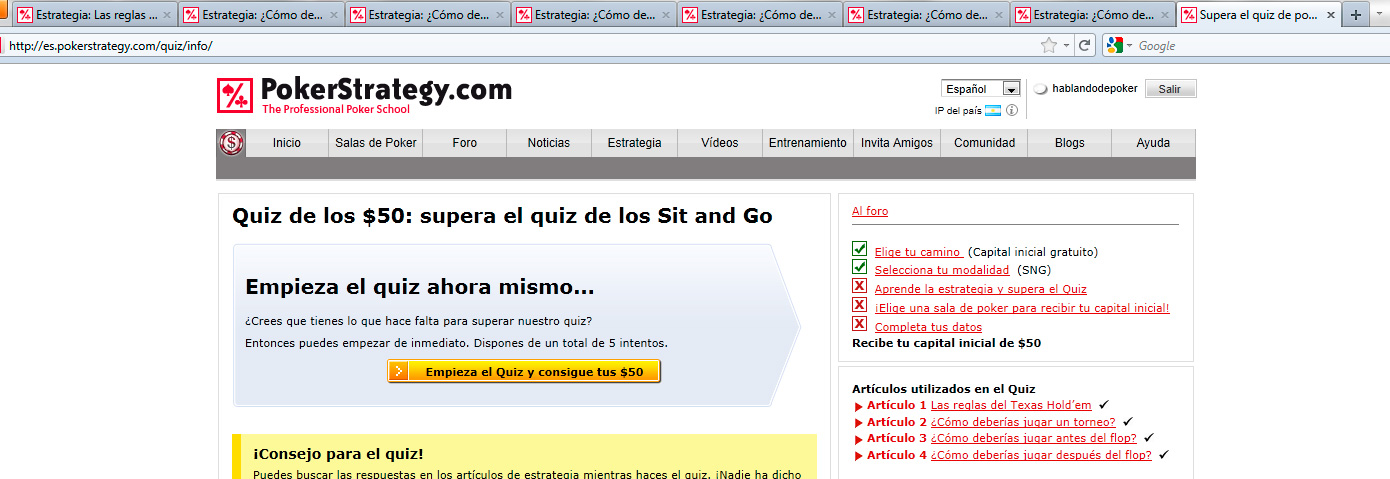Screen dimensions: 1390x479
Task: Click red arrow beside Artículo 4
Action: click(x=858, y=456)
